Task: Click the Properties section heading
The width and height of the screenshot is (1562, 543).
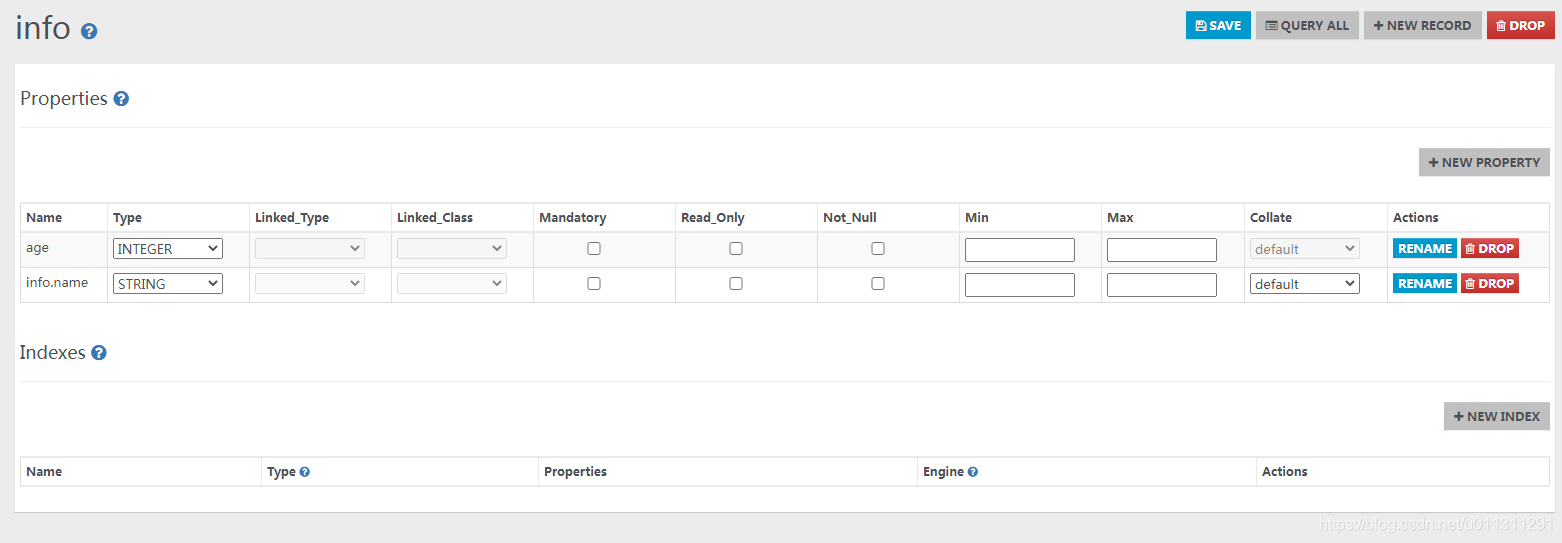Action: point(64,99)
